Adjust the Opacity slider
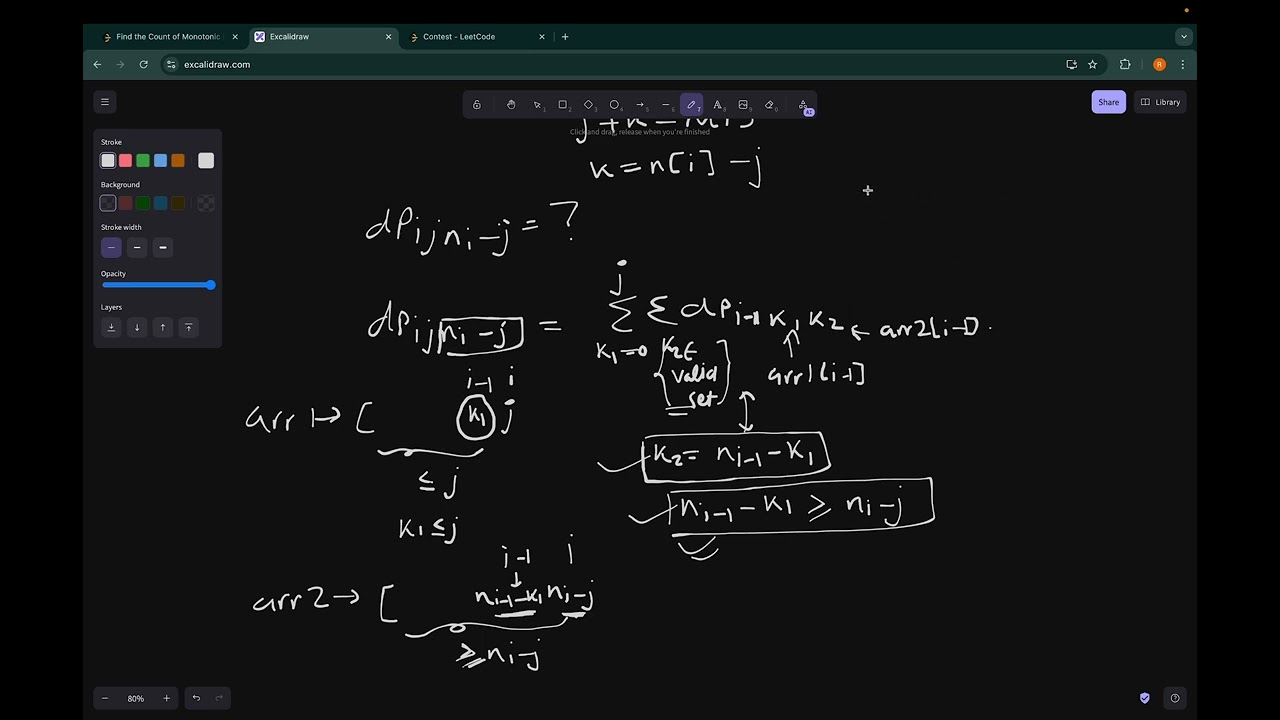 coord(158,285)
